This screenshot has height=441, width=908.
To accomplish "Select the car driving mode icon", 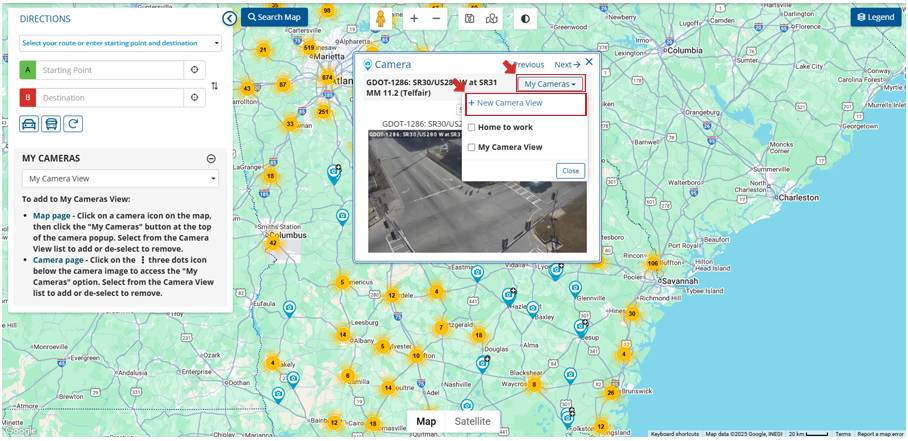I will pyautogui.click(x=29, y=124).
